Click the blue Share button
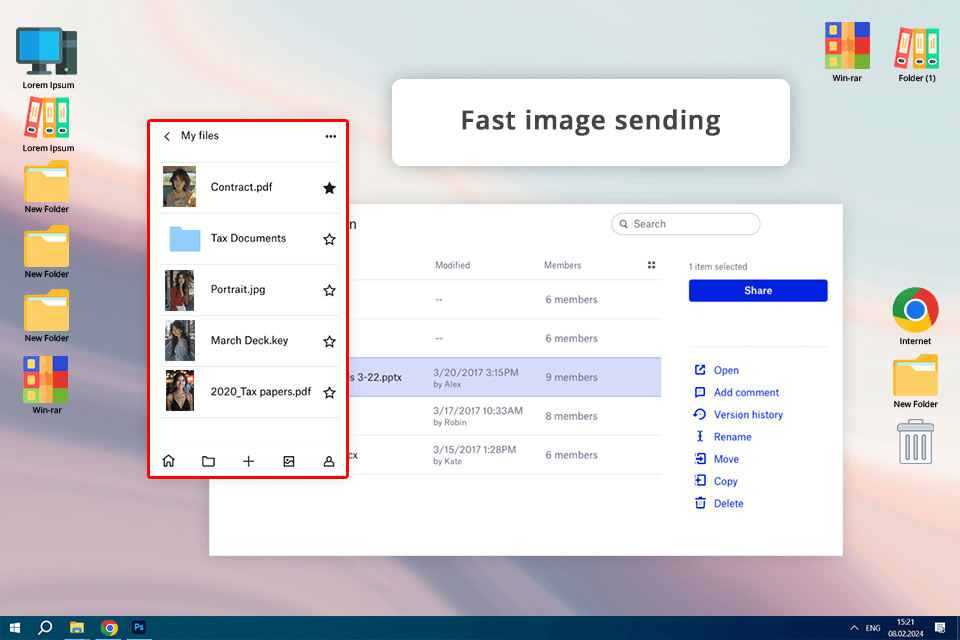960x640 pixels. [x=758, y=290]
